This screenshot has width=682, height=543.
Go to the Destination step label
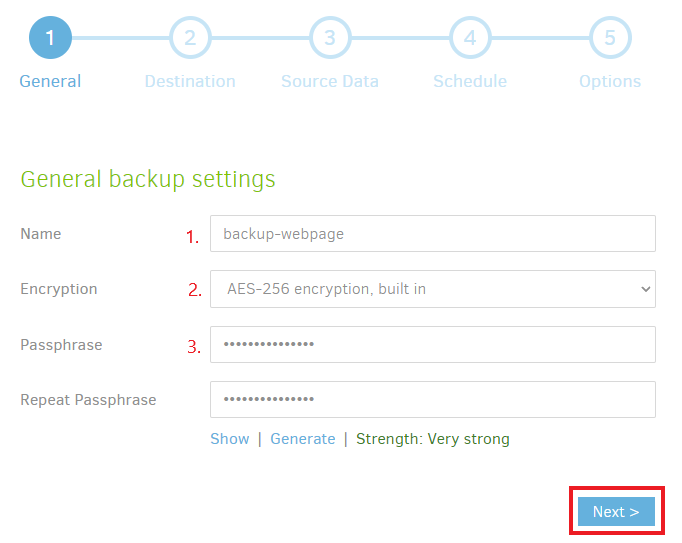[x=190, y=81]
